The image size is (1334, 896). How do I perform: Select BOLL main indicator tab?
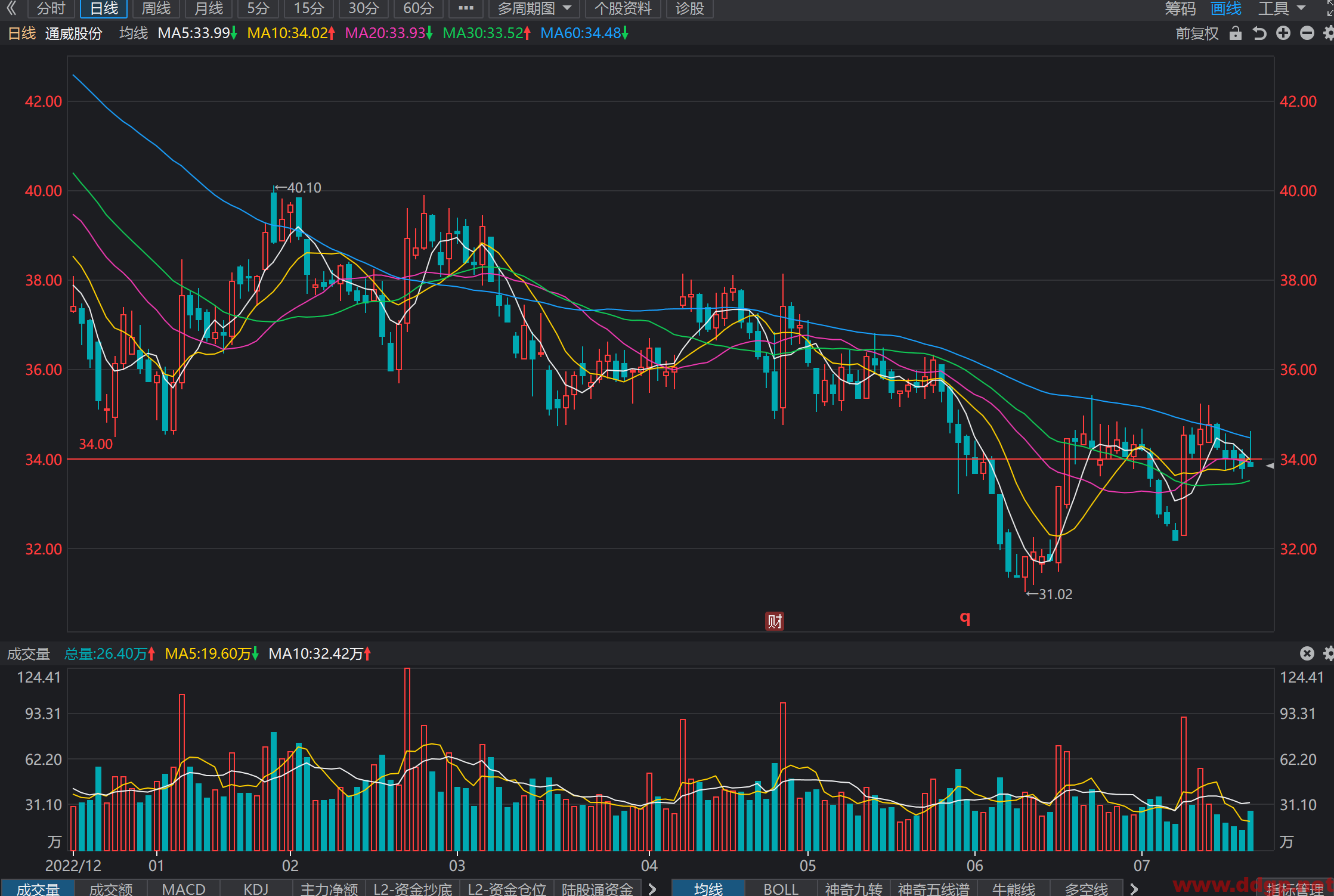tap(781, 888)
